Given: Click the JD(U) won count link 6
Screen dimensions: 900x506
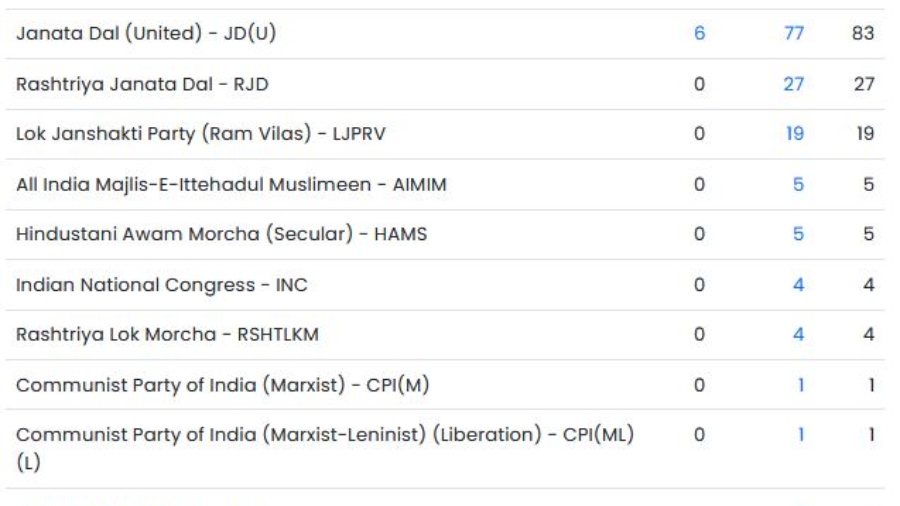Looking at the screenshot, I should pos(700,33).
